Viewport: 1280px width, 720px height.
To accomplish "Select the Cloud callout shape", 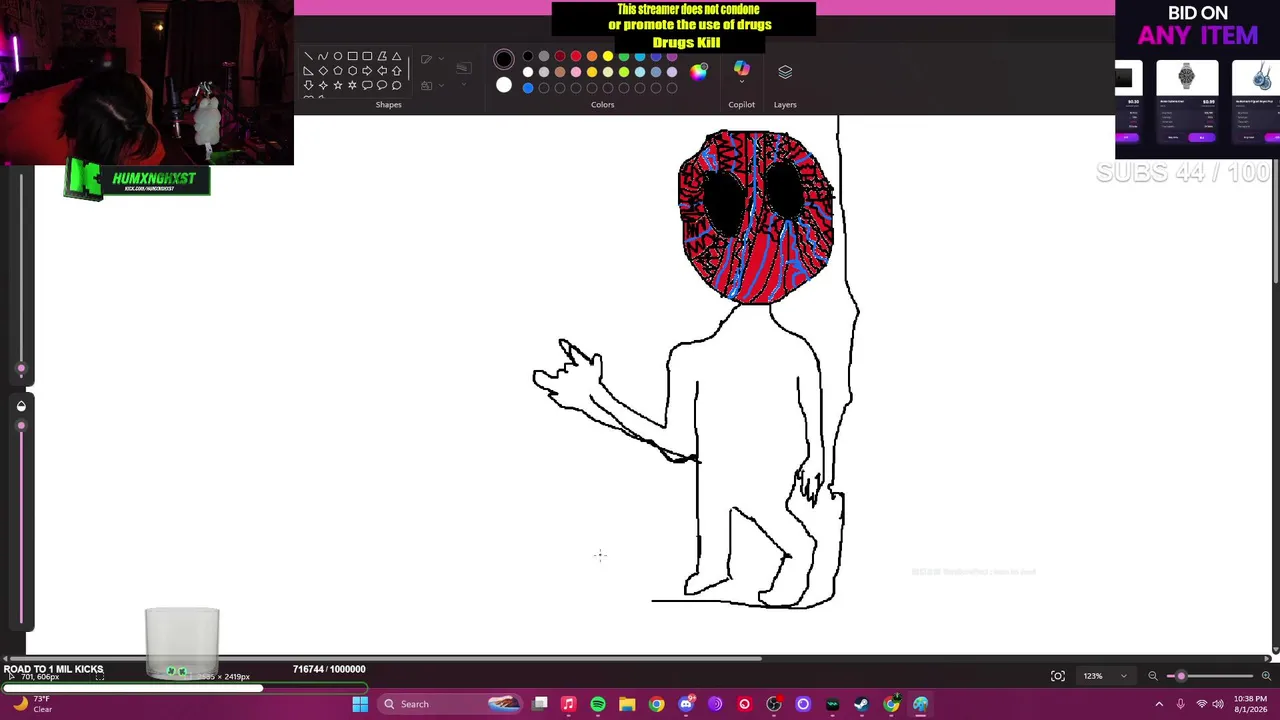I will pyautogui.click(x=397, y=85).
